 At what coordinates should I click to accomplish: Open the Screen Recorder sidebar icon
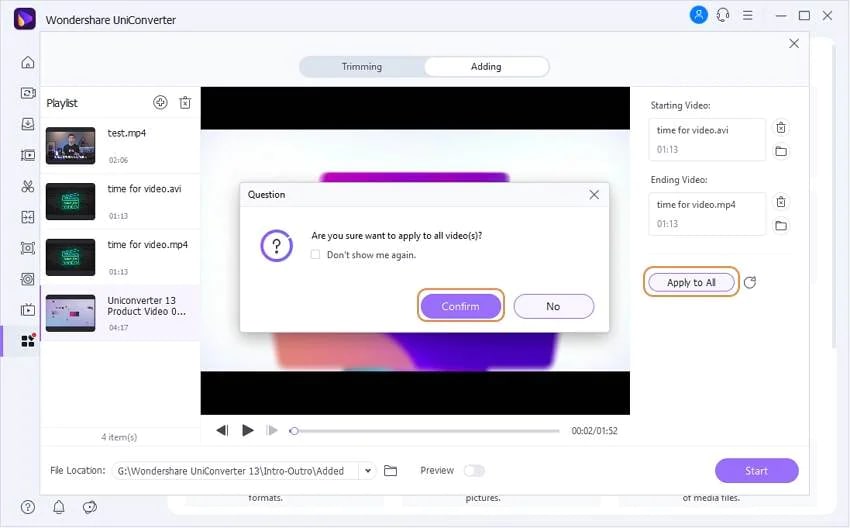[x=28, y=248]
